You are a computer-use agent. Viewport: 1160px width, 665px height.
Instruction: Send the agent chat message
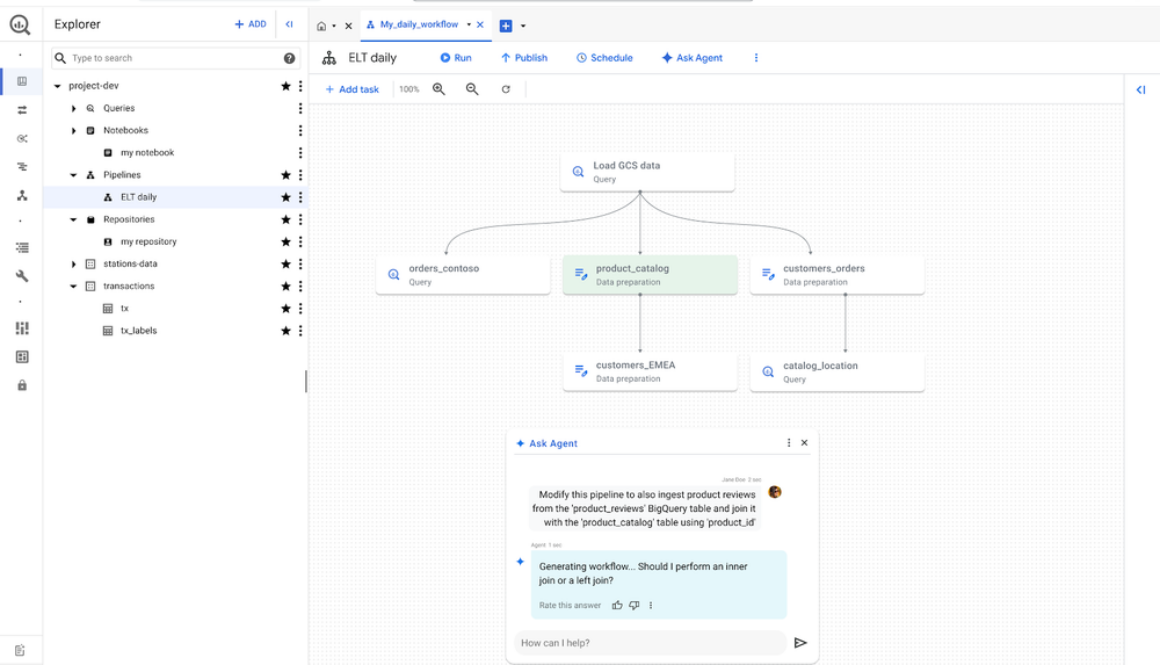799,643
